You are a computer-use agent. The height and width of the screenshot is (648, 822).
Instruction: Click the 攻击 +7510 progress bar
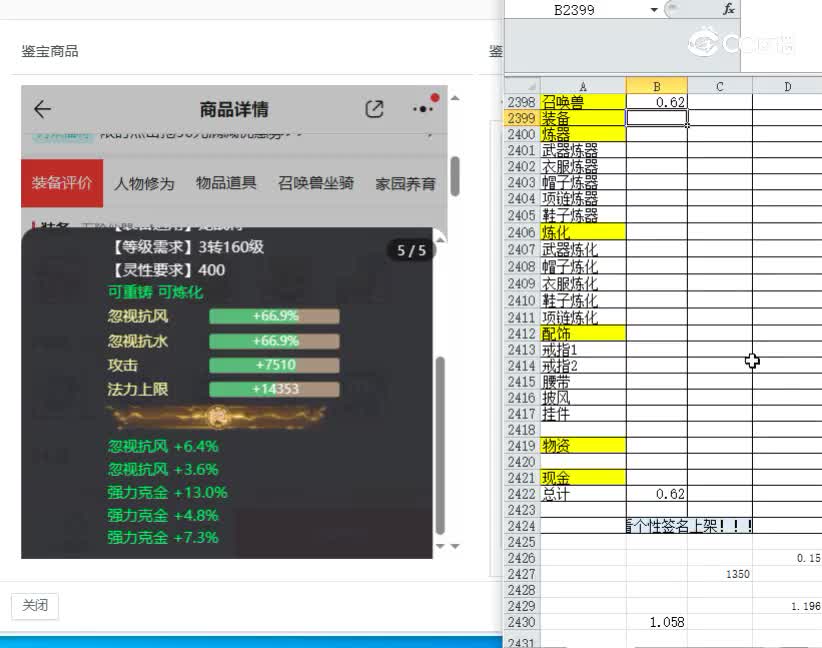(274, 365)
